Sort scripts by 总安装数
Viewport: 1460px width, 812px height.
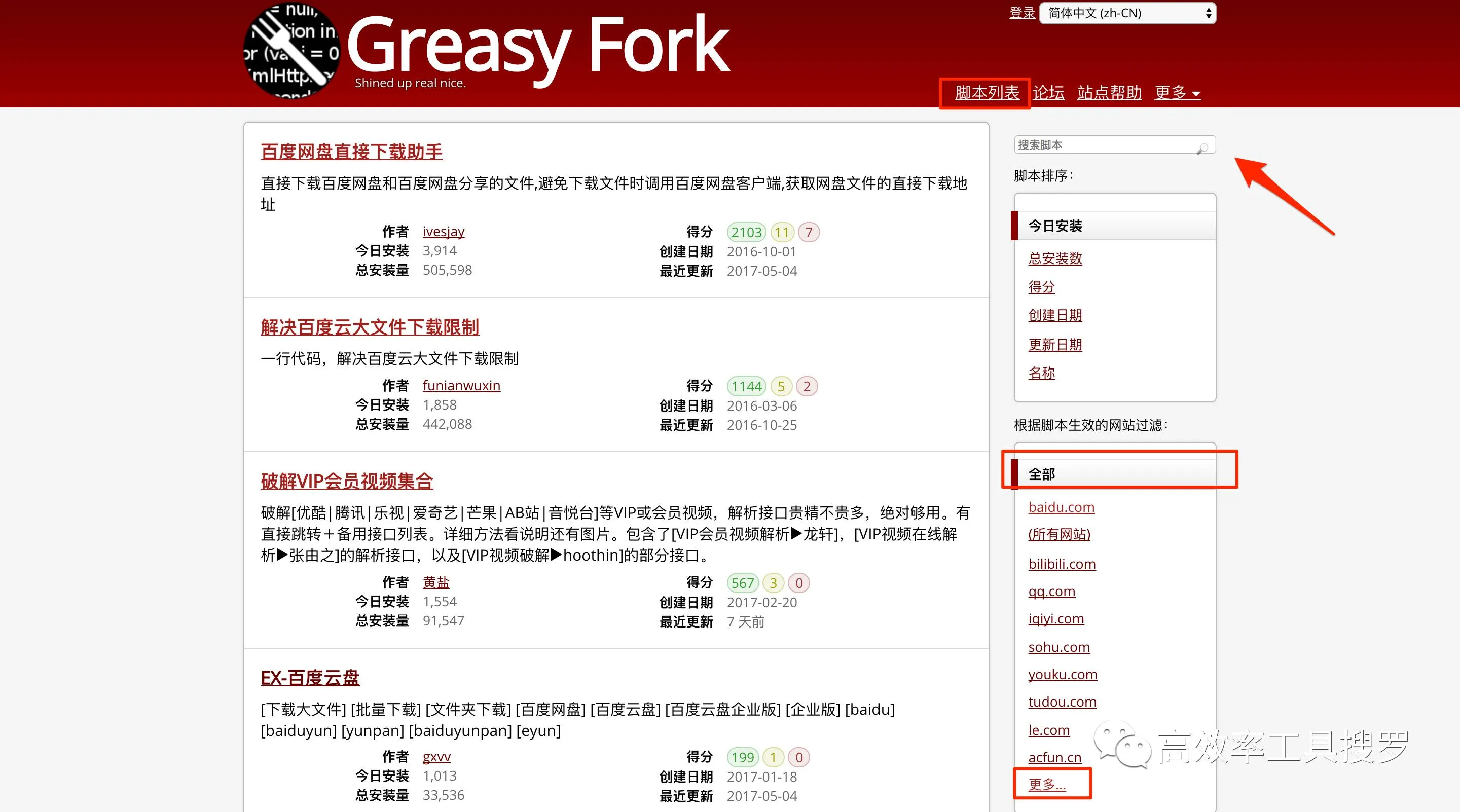click(x=1055, y=259)
